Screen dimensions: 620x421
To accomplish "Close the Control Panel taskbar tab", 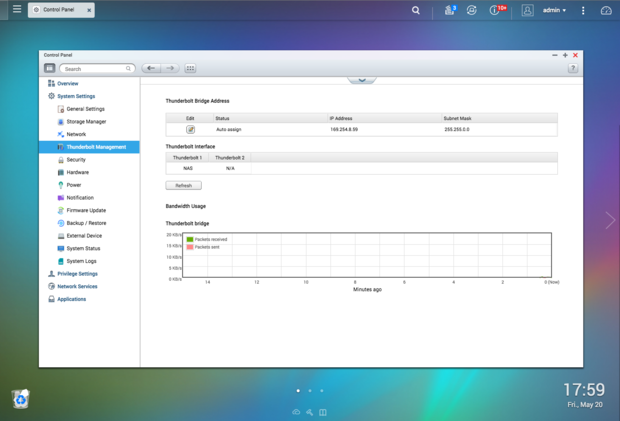I will coord(89,10).
